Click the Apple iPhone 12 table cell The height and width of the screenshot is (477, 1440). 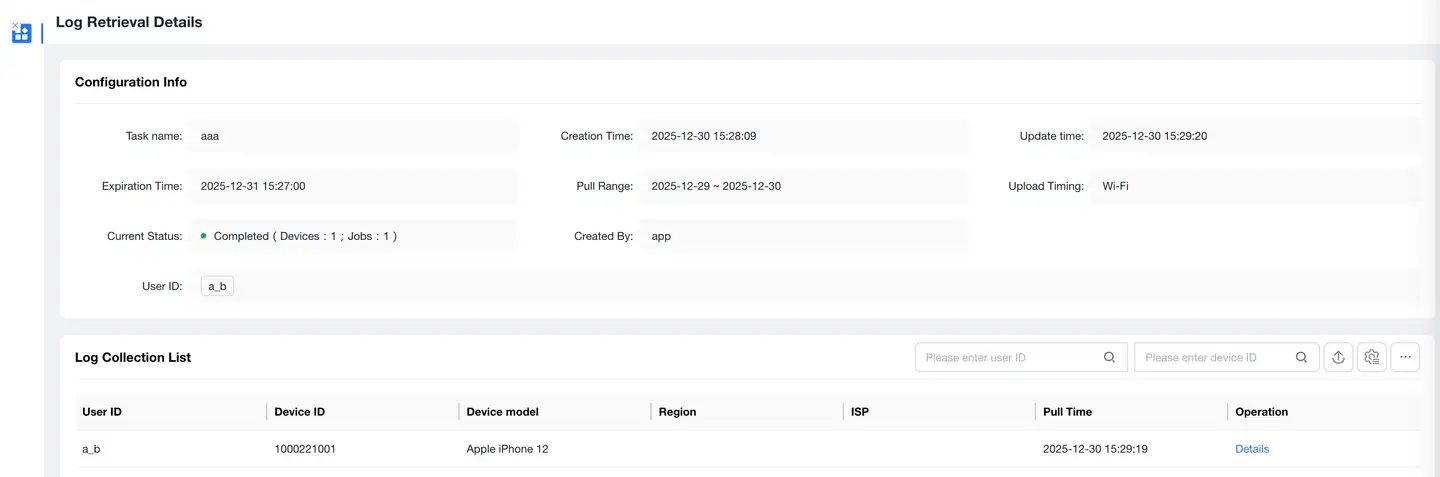[507, 449]
